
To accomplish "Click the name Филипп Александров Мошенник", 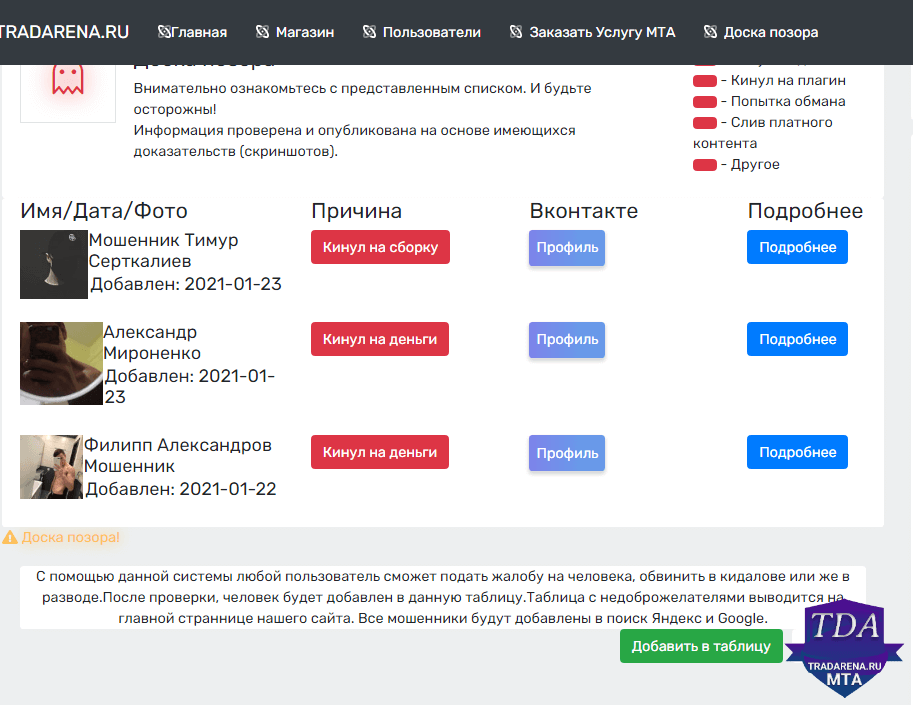I will pos(178,455).
